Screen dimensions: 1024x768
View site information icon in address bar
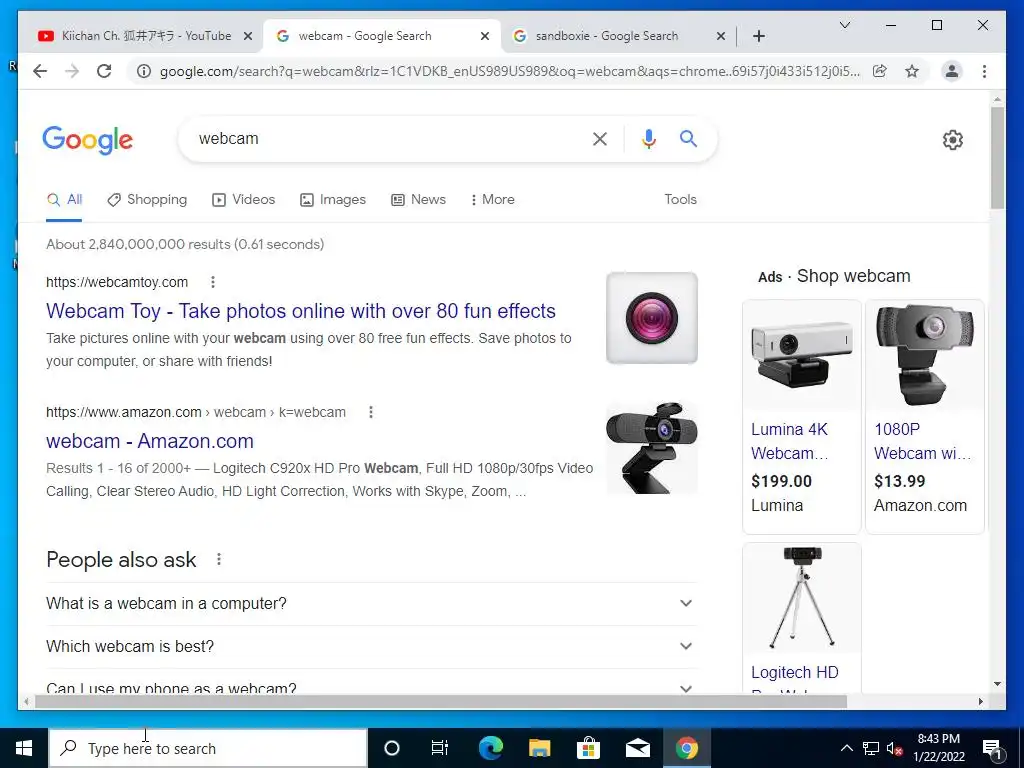pos(144,71)
